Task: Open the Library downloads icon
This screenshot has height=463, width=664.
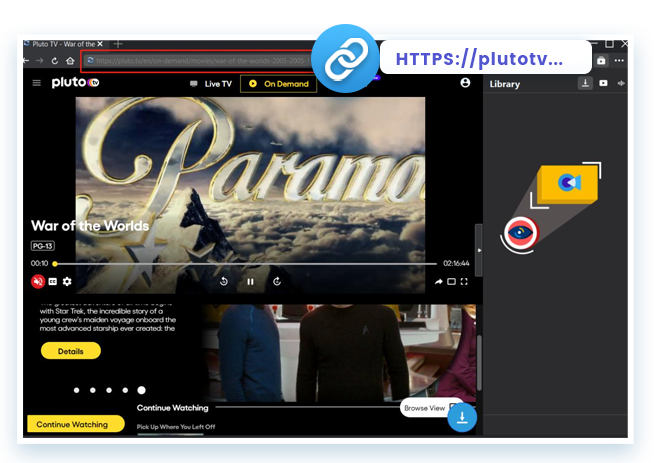Action: point(585,83)
